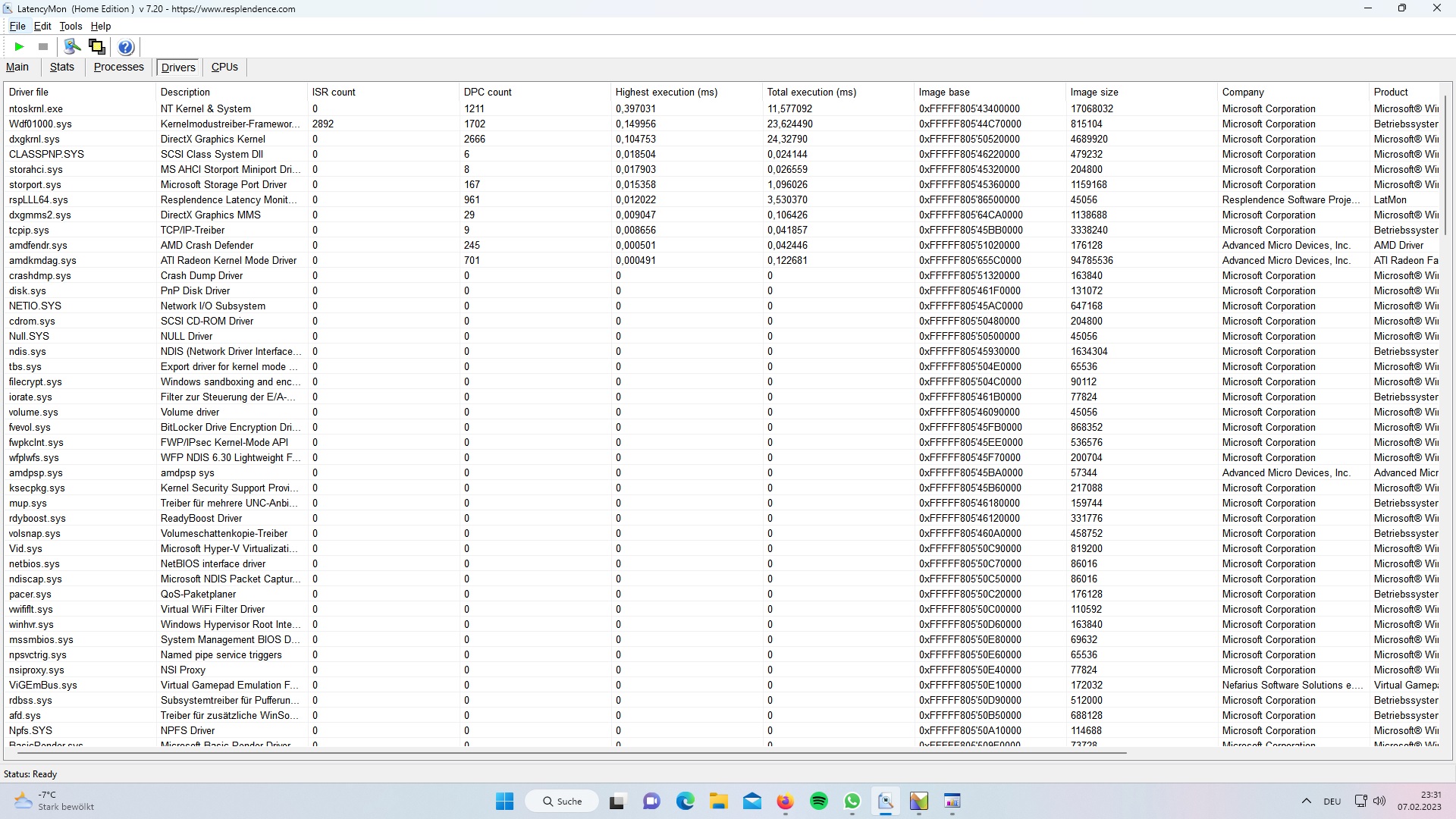Sort by the Driver file column header
The width and height of the screenshot is (1456, 819).
tap(29, 92)
